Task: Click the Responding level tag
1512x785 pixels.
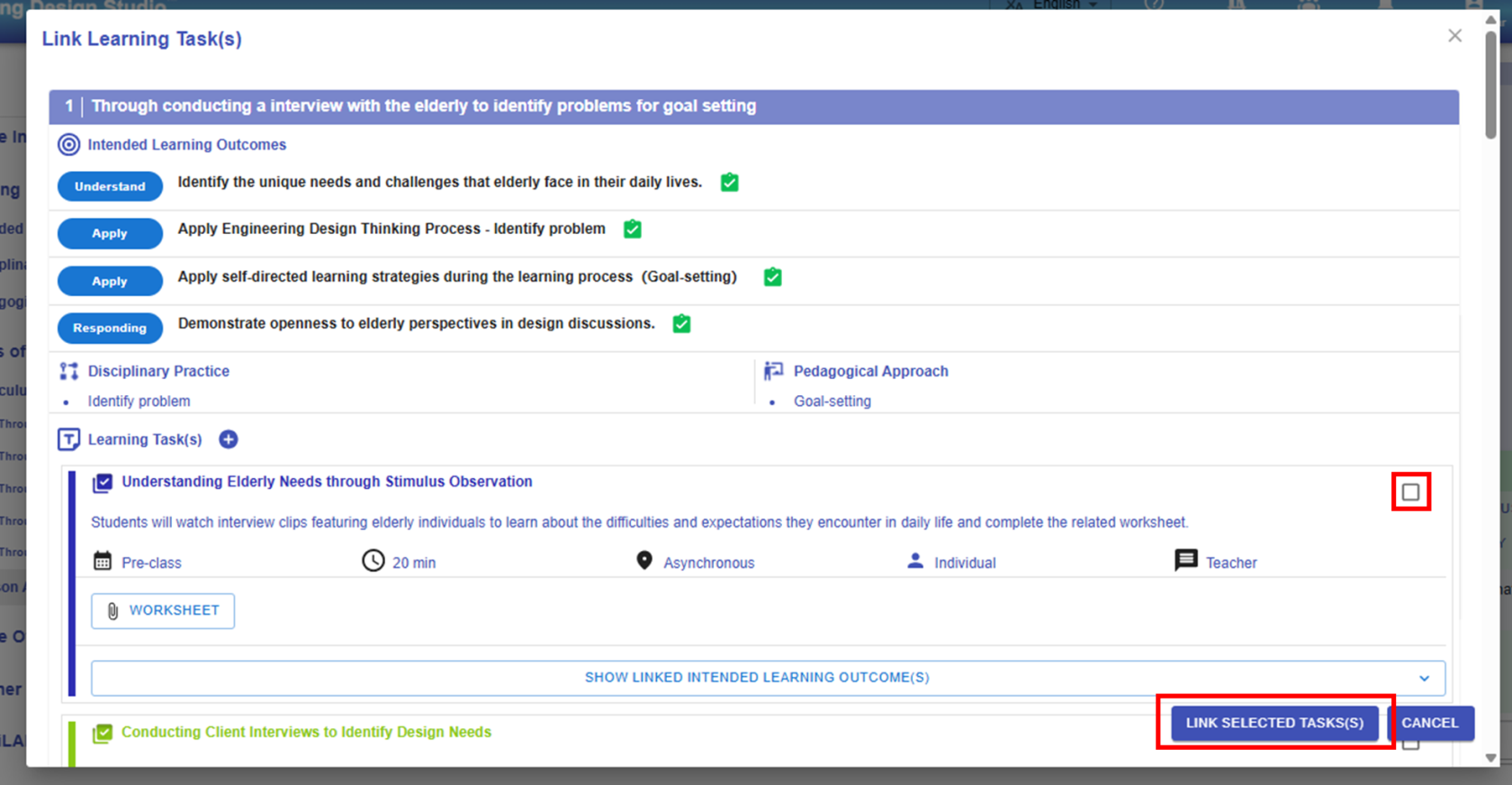Action: click(110, 329)
